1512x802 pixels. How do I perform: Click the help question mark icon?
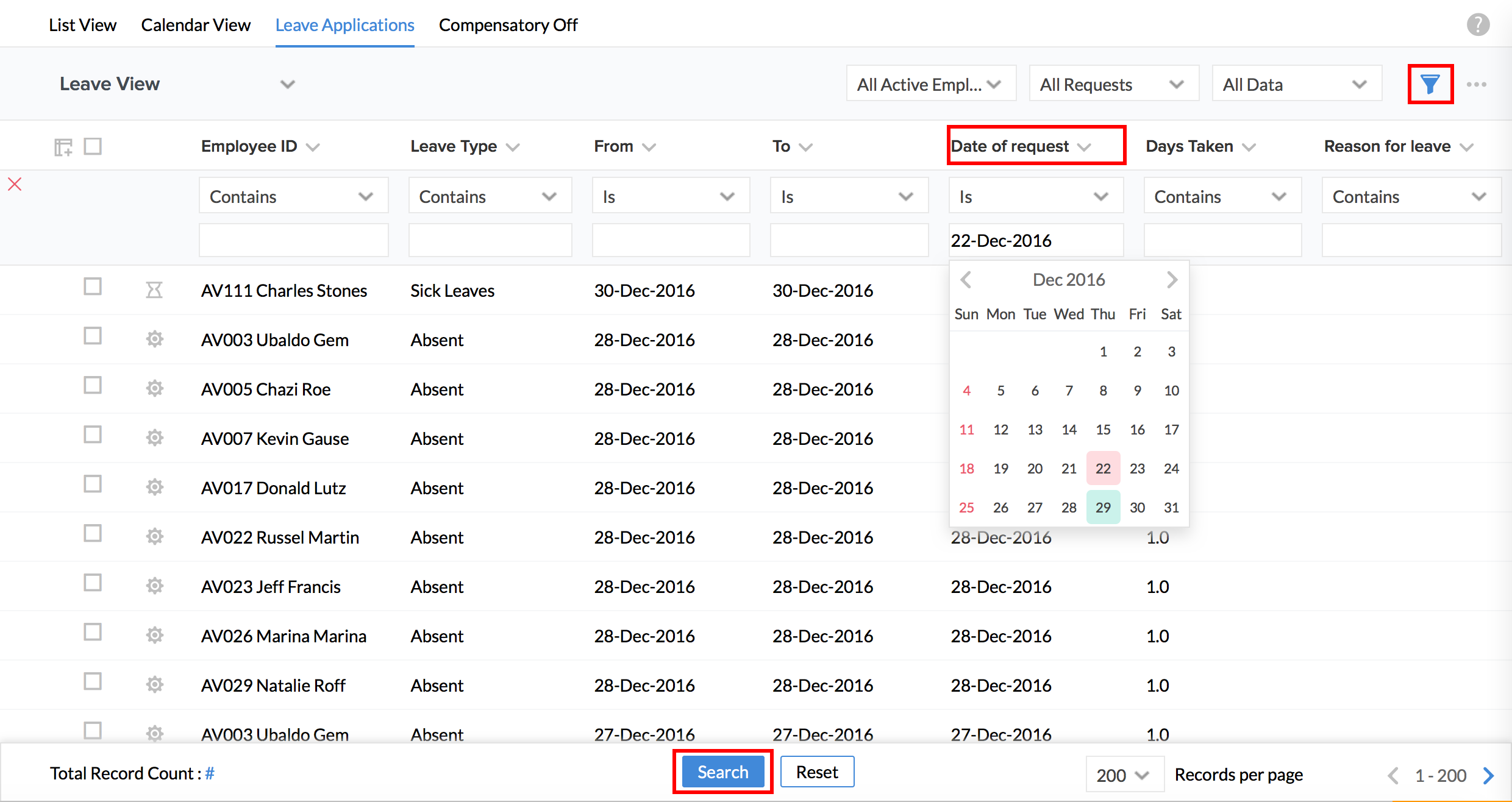[x=1477, y=25]
